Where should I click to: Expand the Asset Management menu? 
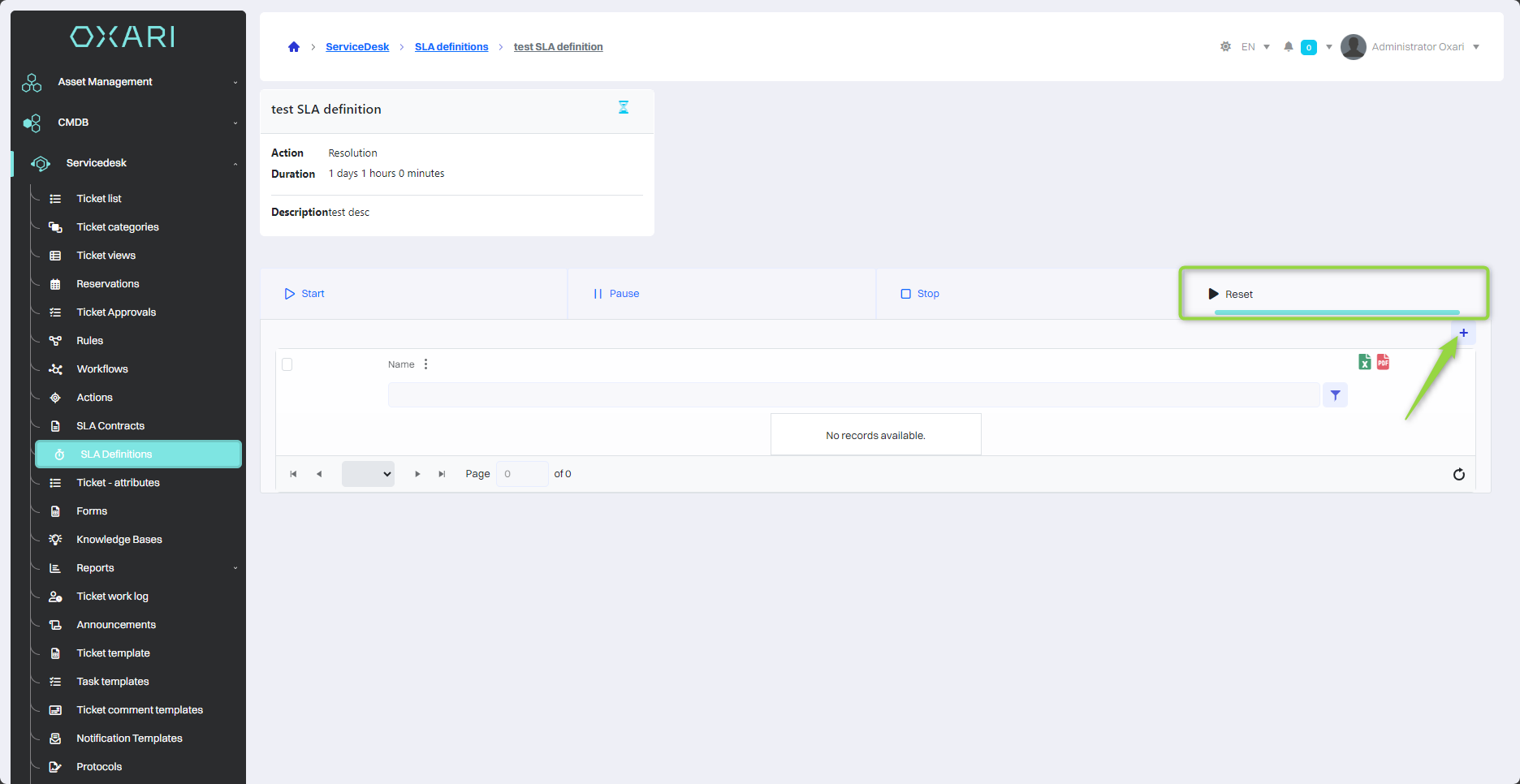[x=130, y=82]
